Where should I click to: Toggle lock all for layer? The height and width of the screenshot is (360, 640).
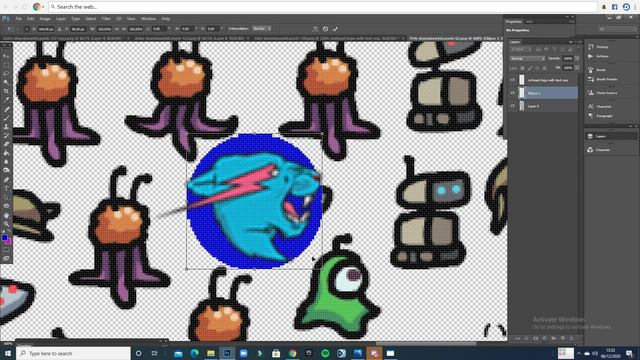pos(544,68)
